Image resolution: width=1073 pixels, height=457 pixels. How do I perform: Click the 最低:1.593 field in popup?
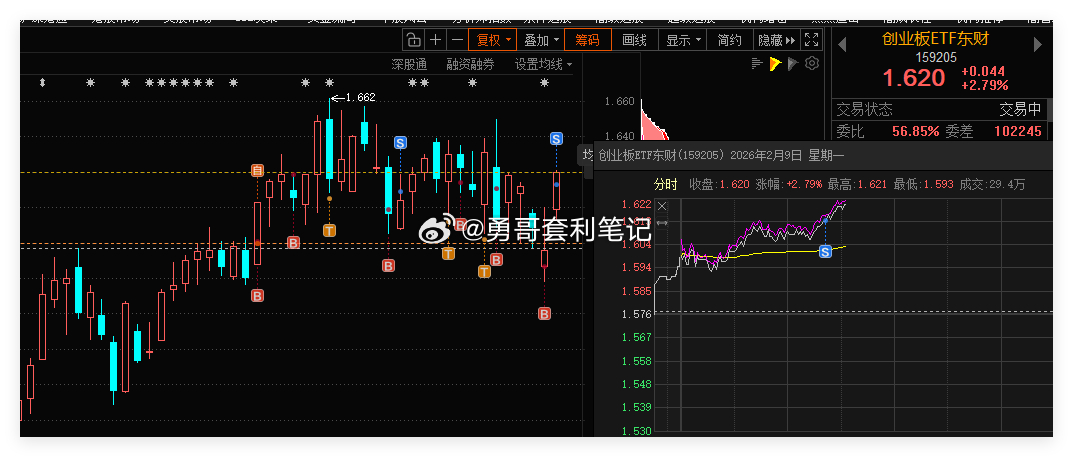tap(924, 184)
